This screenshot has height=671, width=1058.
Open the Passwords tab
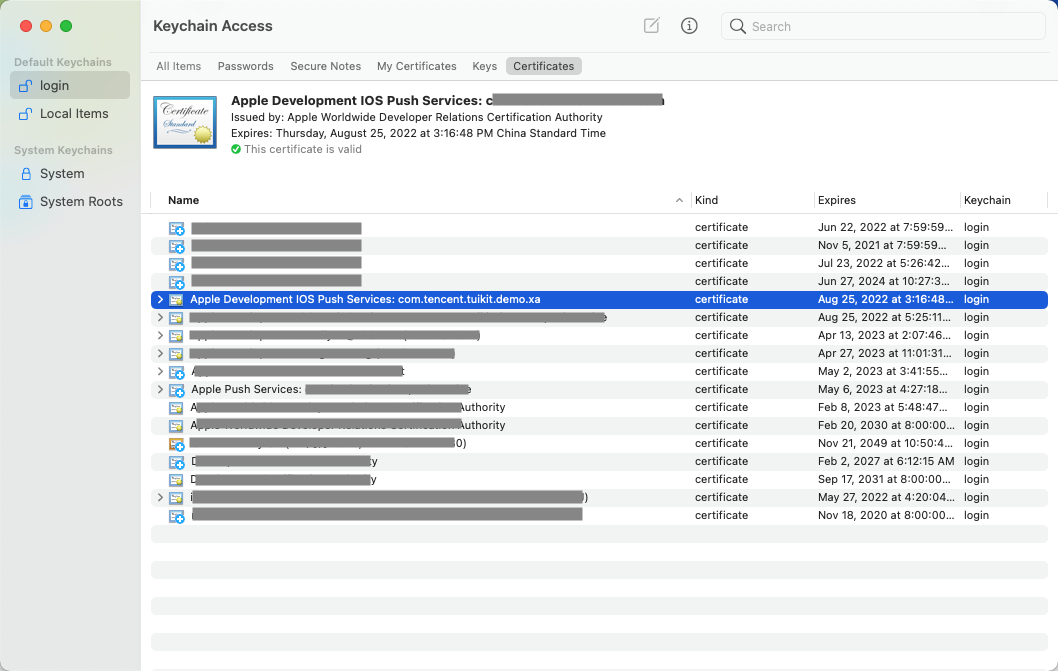pyautogui.click(x=246, y=66)
